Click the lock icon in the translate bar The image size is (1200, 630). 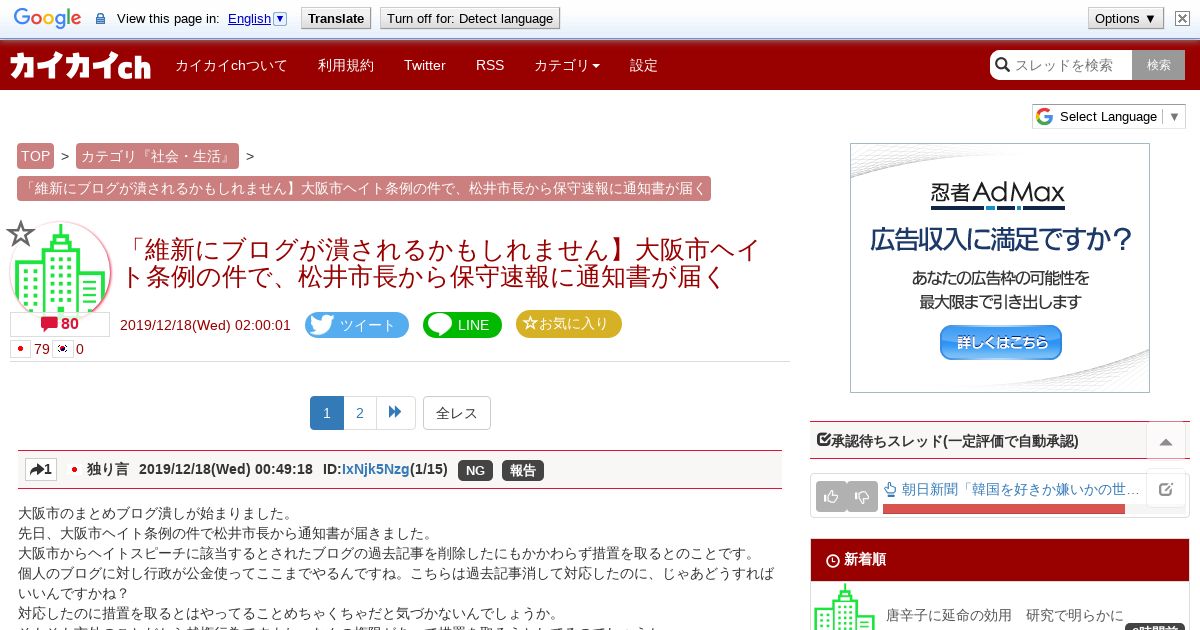100,19
